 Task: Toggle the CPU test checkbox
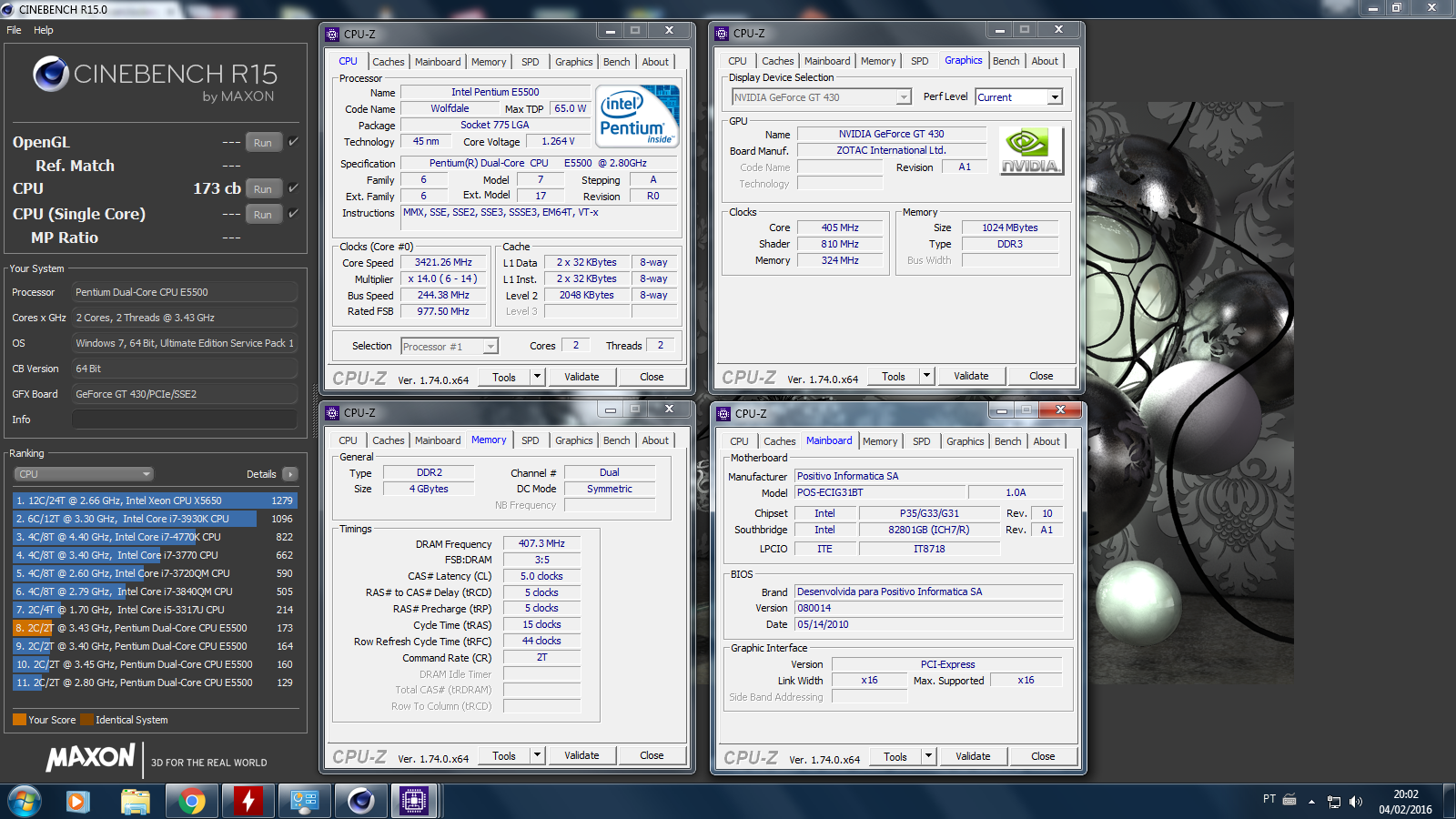point(293,188)
